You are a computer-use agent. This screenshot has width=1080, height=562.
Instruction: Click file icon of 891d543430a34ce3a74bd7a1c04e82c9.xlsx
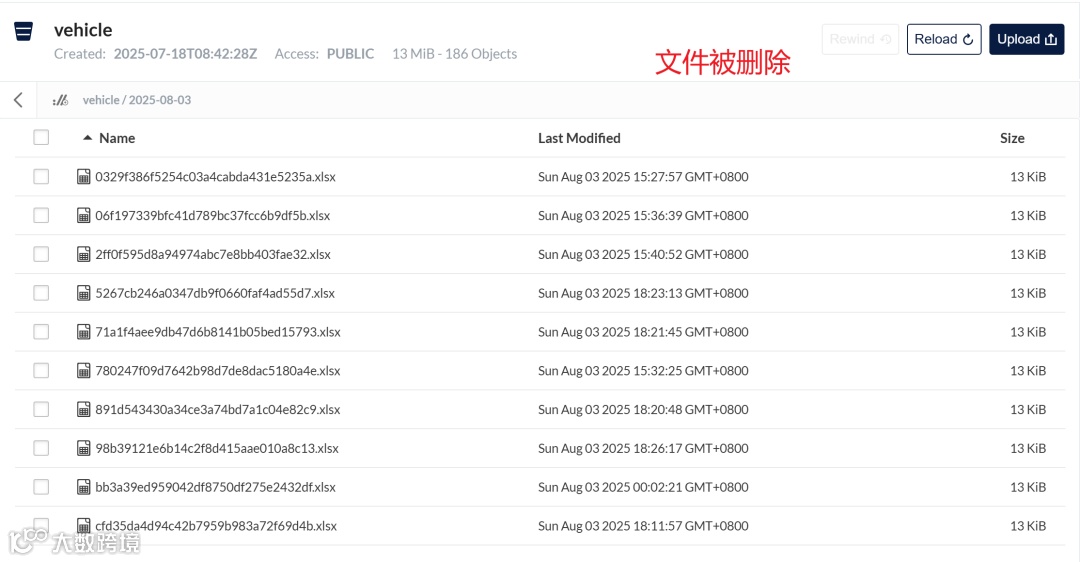[x=83, y=410]
